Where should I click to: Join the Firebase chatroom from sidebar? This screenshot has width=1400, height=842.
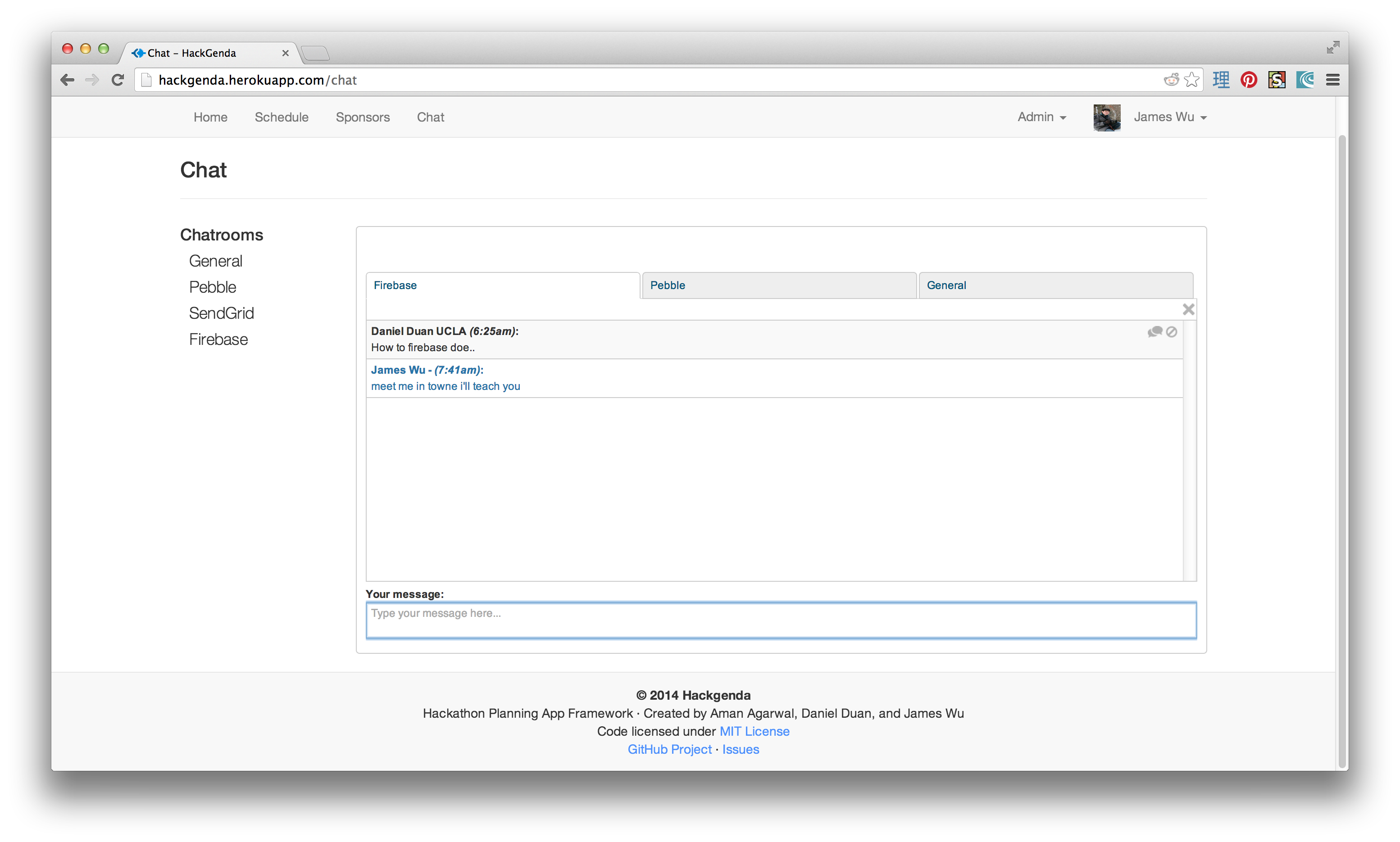(218, 340)
